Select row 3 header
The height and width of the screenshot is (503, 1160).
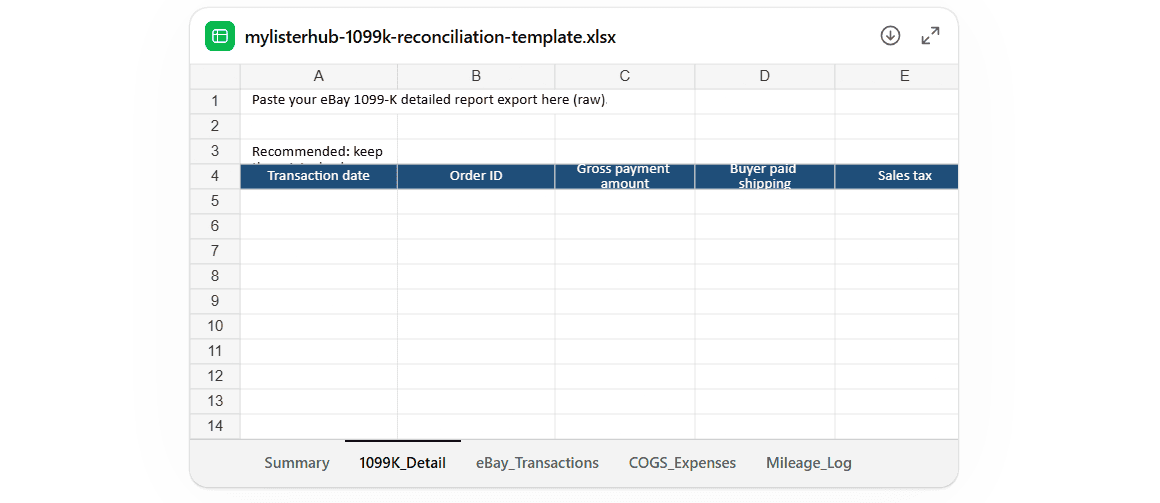[x=215, y=152]
